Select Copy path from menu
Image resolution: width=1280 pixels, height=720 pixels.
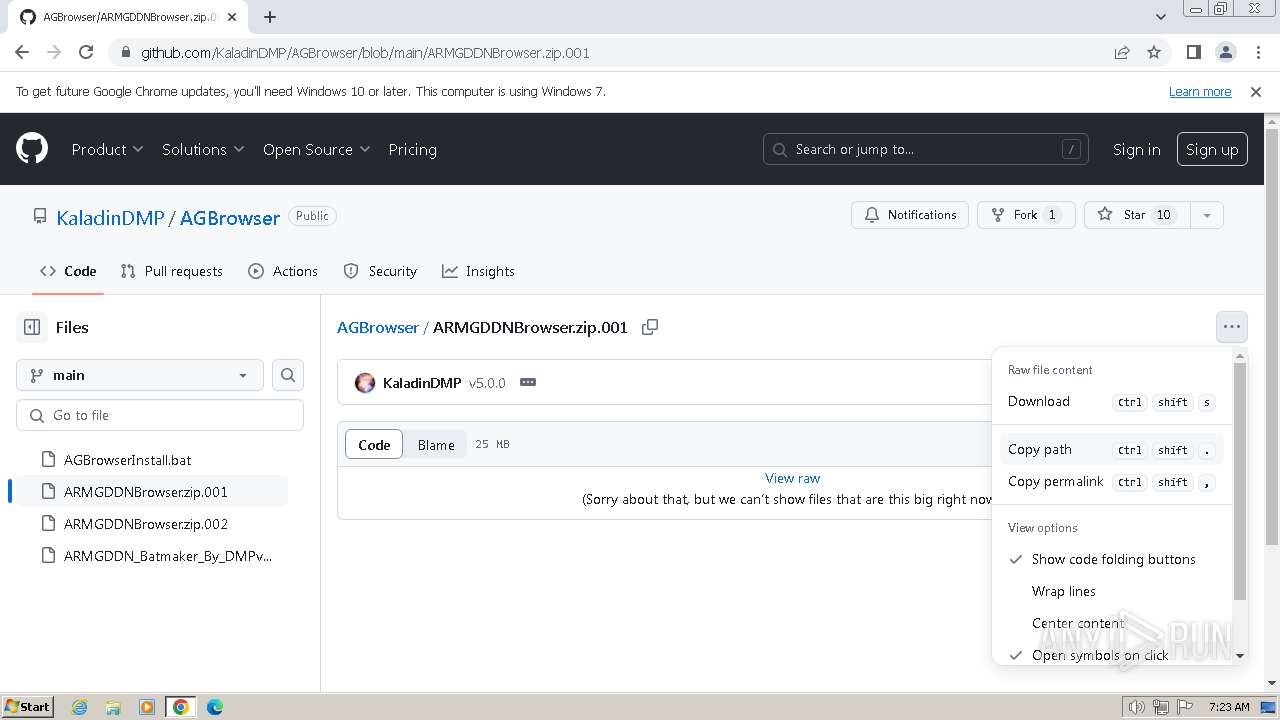click(1111, 449)
